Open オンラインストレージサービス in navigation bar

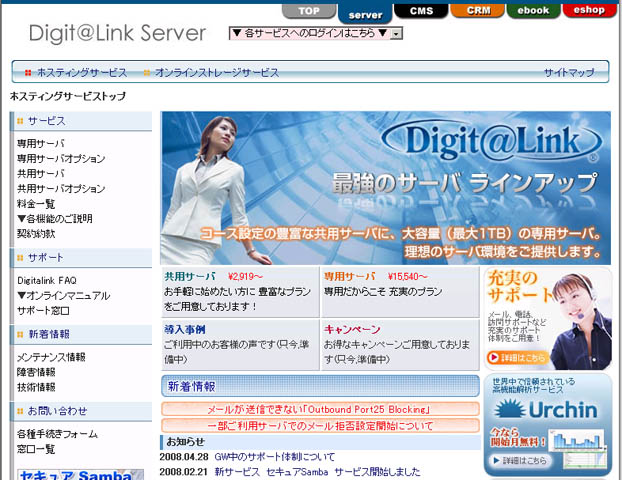217,73
